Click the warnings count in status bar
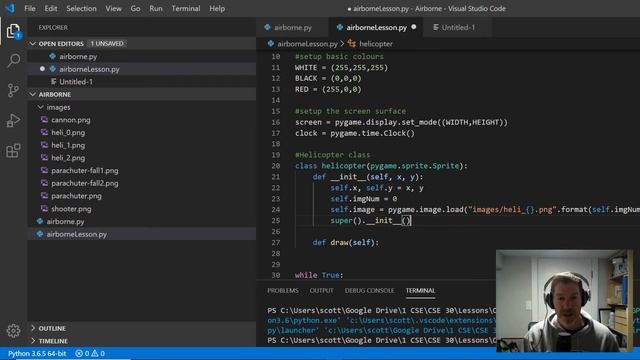This screenshot has width=640, height=360. [98, 353]
